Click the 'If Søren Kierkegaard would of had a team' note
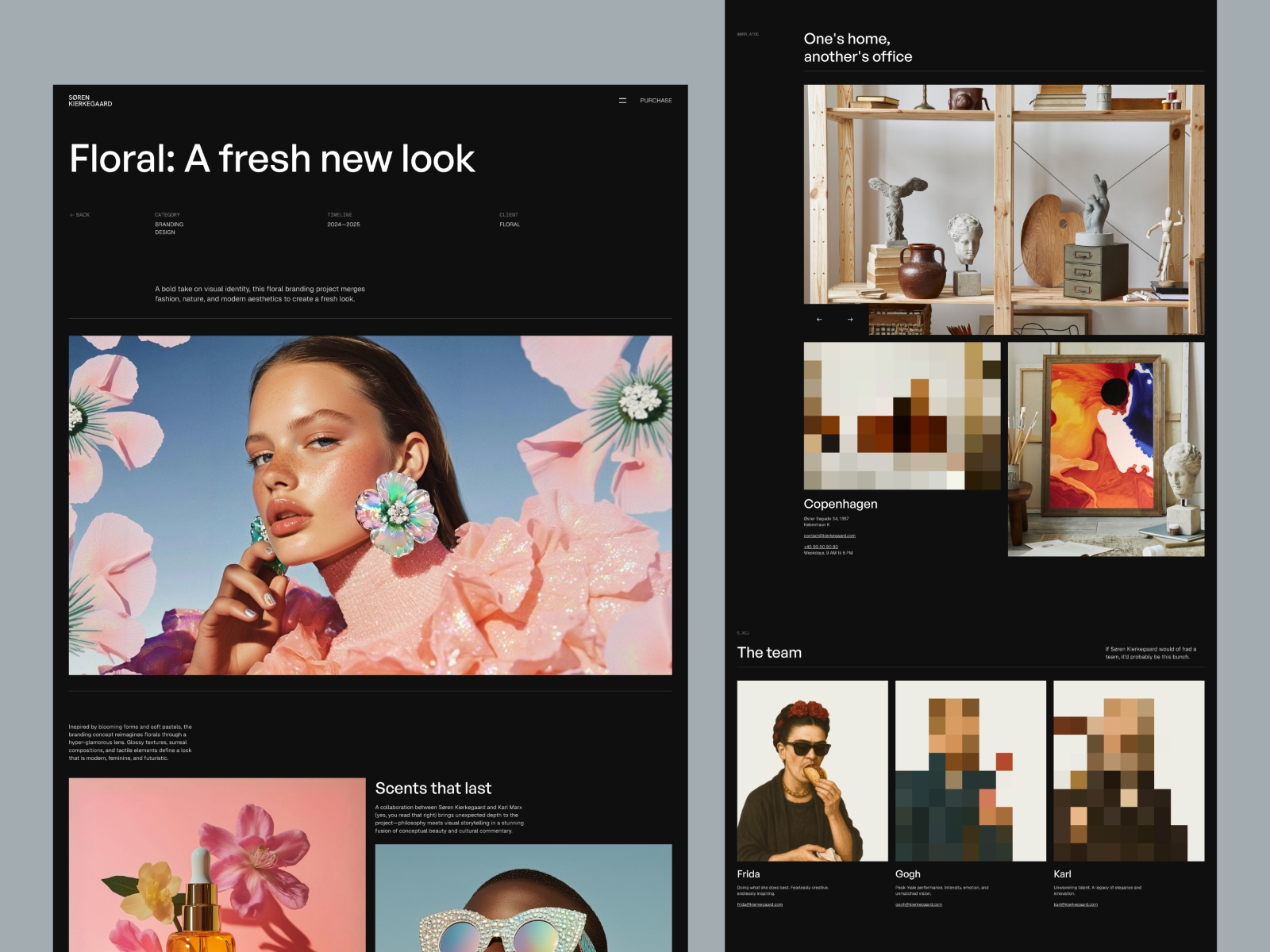 pyautogui.click(x=1151, y=653)
